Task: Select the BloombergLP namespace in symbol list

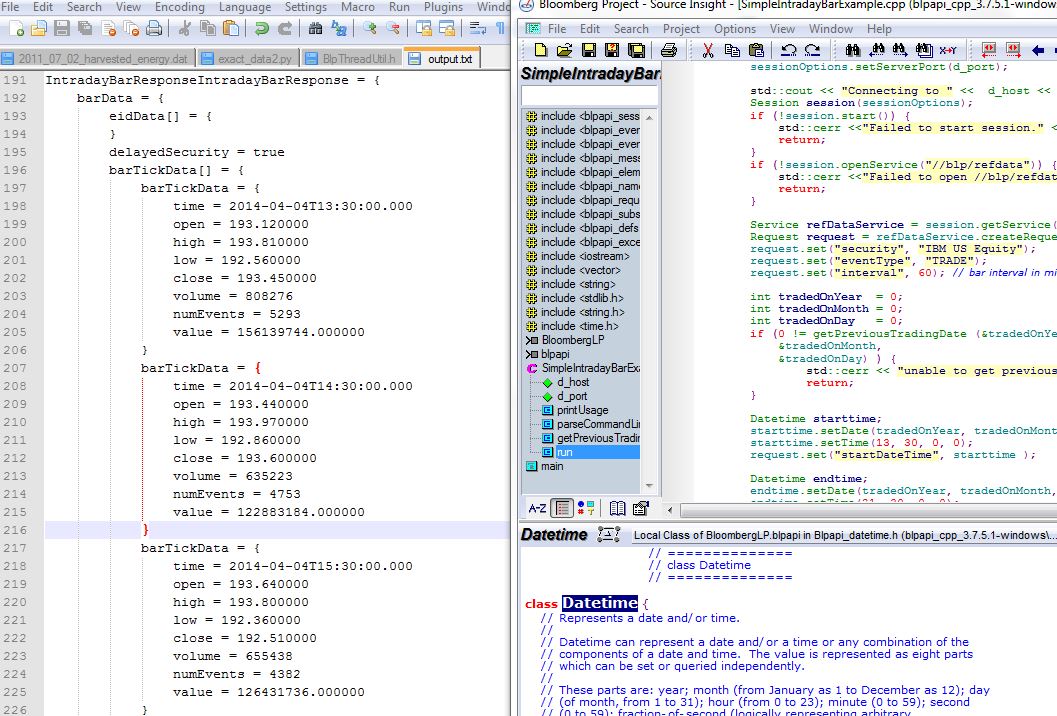Action: (x=573, y=340)
